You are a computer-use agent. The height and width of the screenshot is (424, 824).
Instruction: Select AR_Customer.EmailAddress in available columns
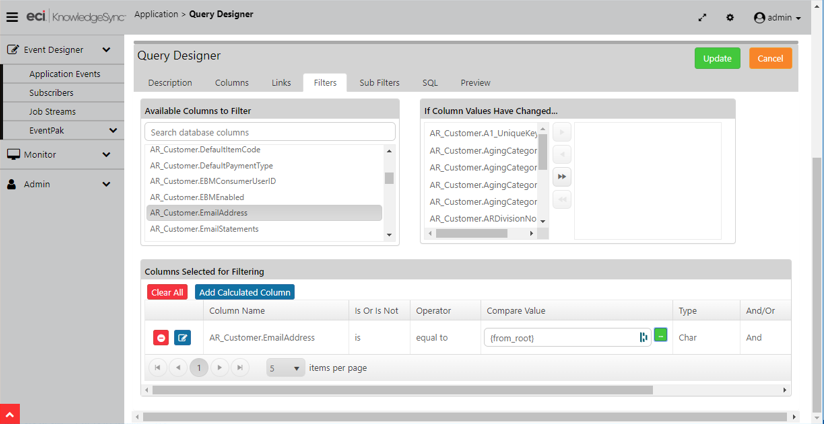[x=264, y=213]
